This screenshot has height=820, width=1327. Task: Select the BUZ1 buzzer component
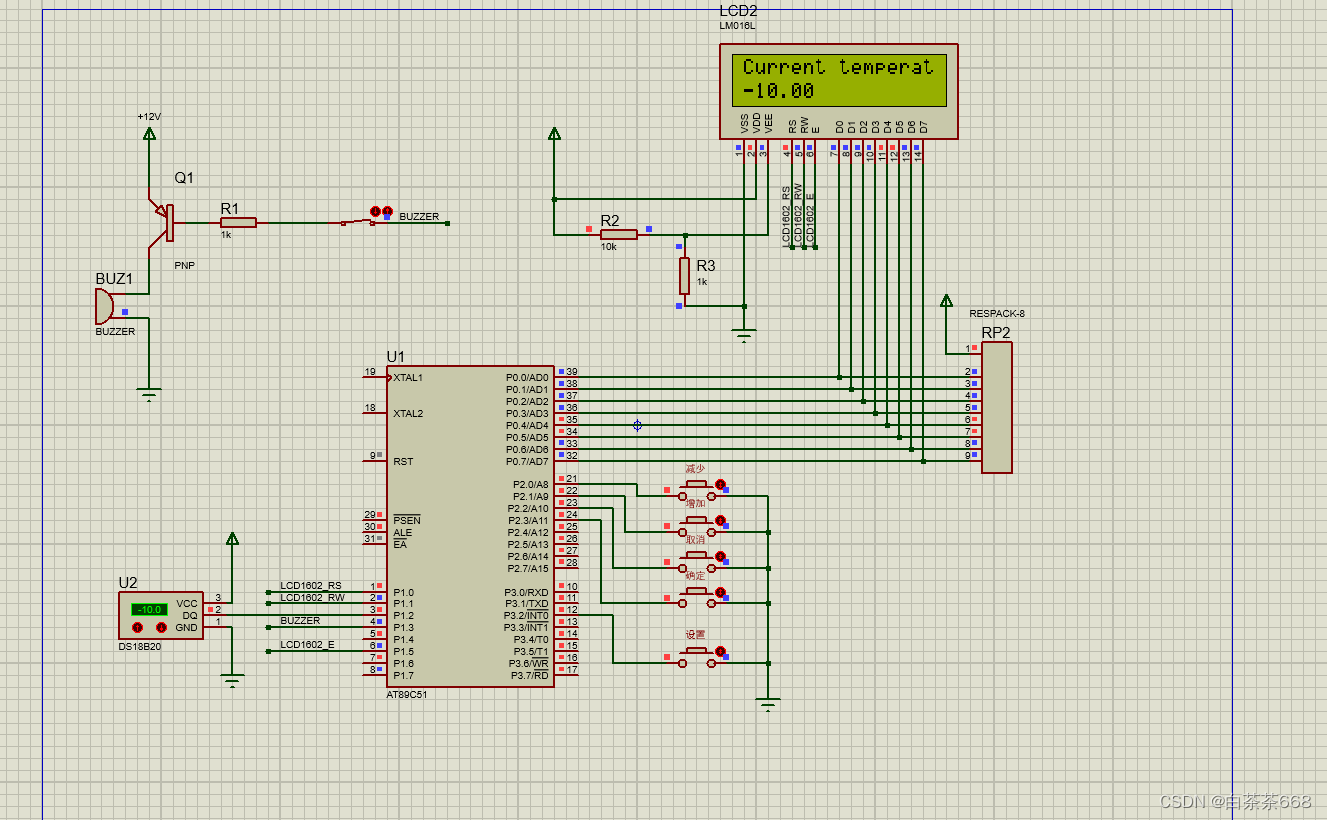point(104,306)
